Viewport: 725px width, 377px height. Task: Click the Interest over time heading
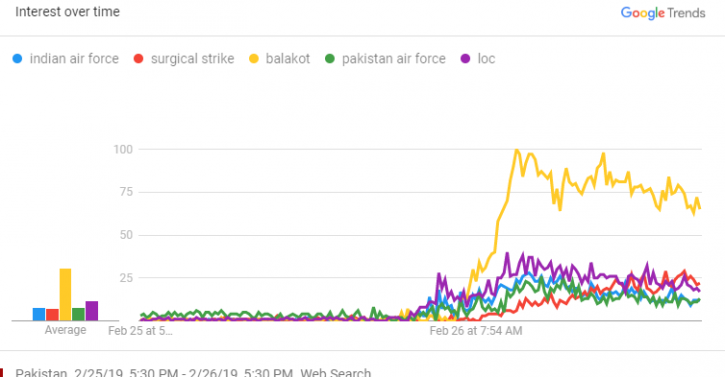point(68,12)
